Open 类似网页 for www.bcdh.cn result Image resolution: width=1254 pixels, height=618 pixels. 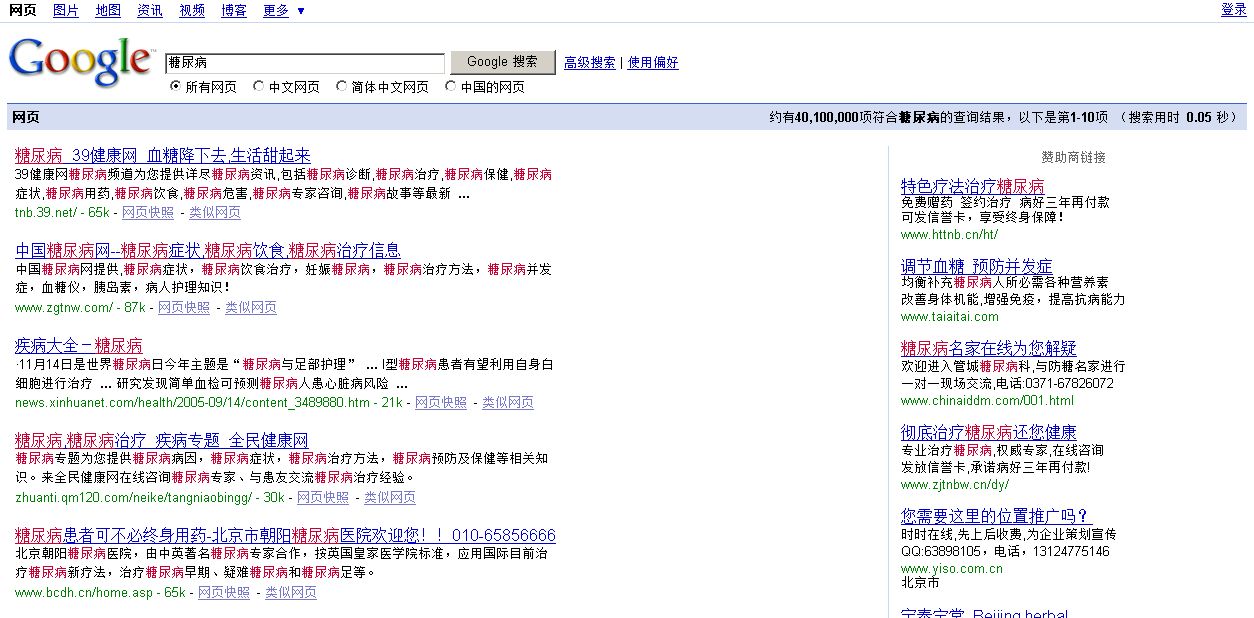click(x=291, y=593)
